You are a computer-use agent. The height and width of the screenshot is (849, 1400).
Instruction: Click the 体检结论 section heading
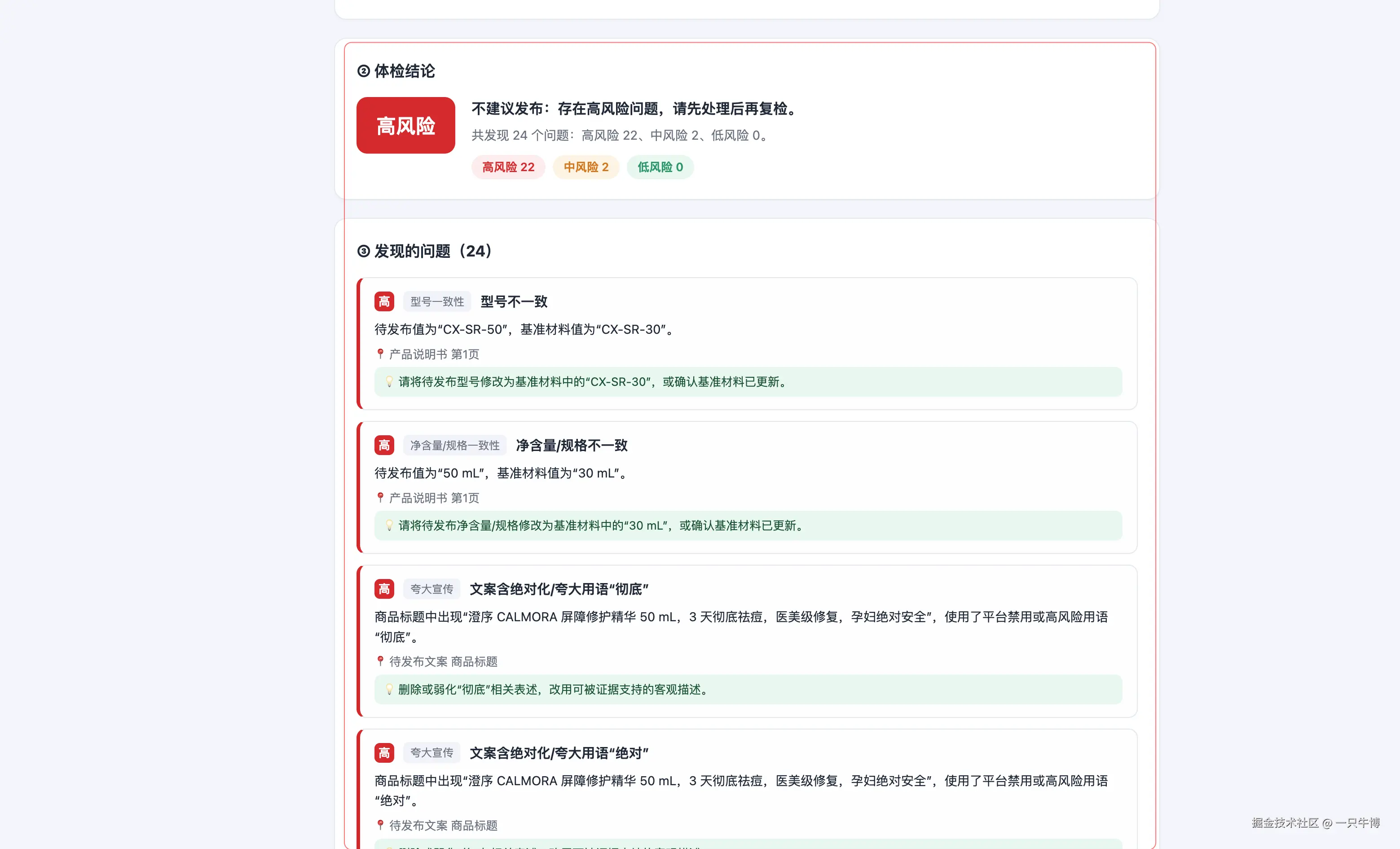405,71
